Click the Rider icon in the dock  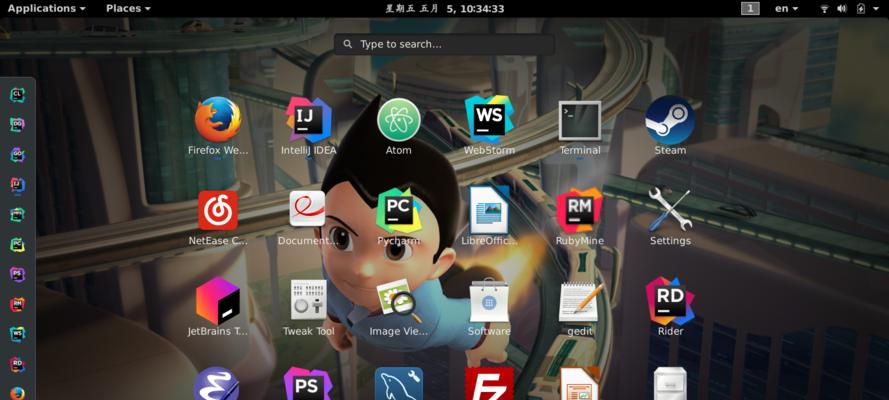(18, 364)
